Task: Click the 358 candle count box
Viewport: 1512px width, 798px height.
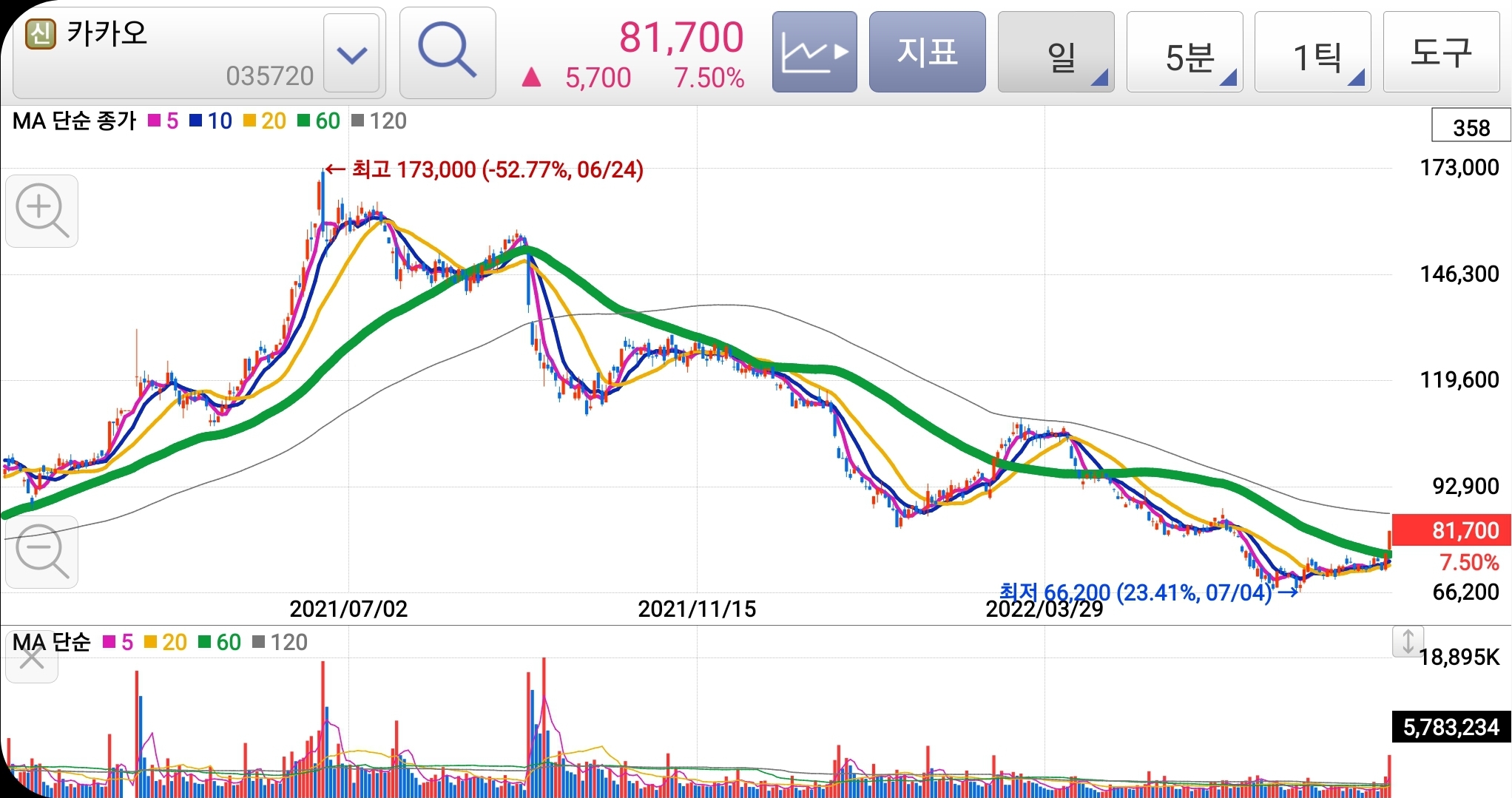Action: click(x=1471, y=127)
